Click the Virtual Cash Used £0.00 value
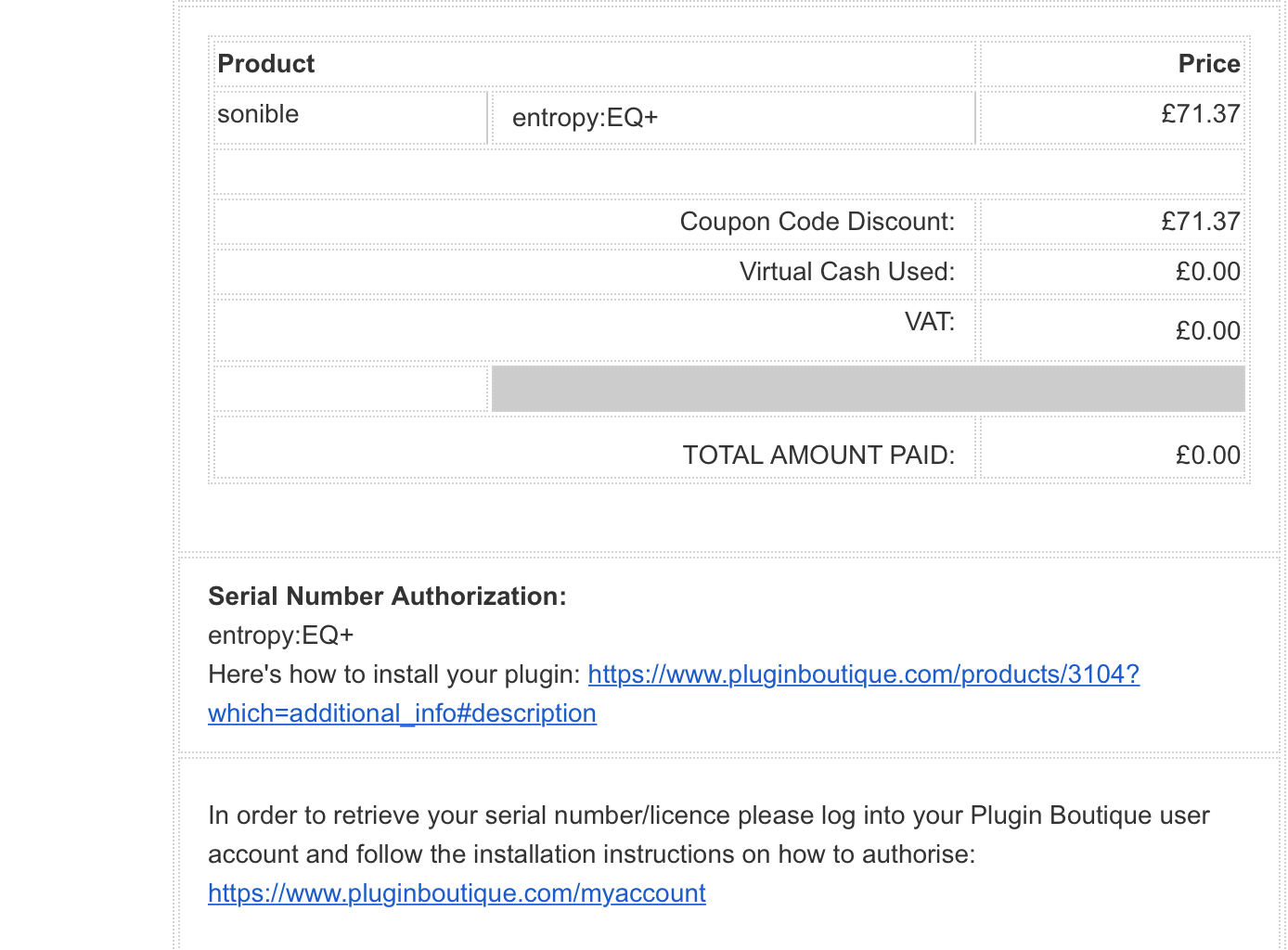This screenshot has width=1288, height=950. pyautogui.click(x=1207, y=272)
